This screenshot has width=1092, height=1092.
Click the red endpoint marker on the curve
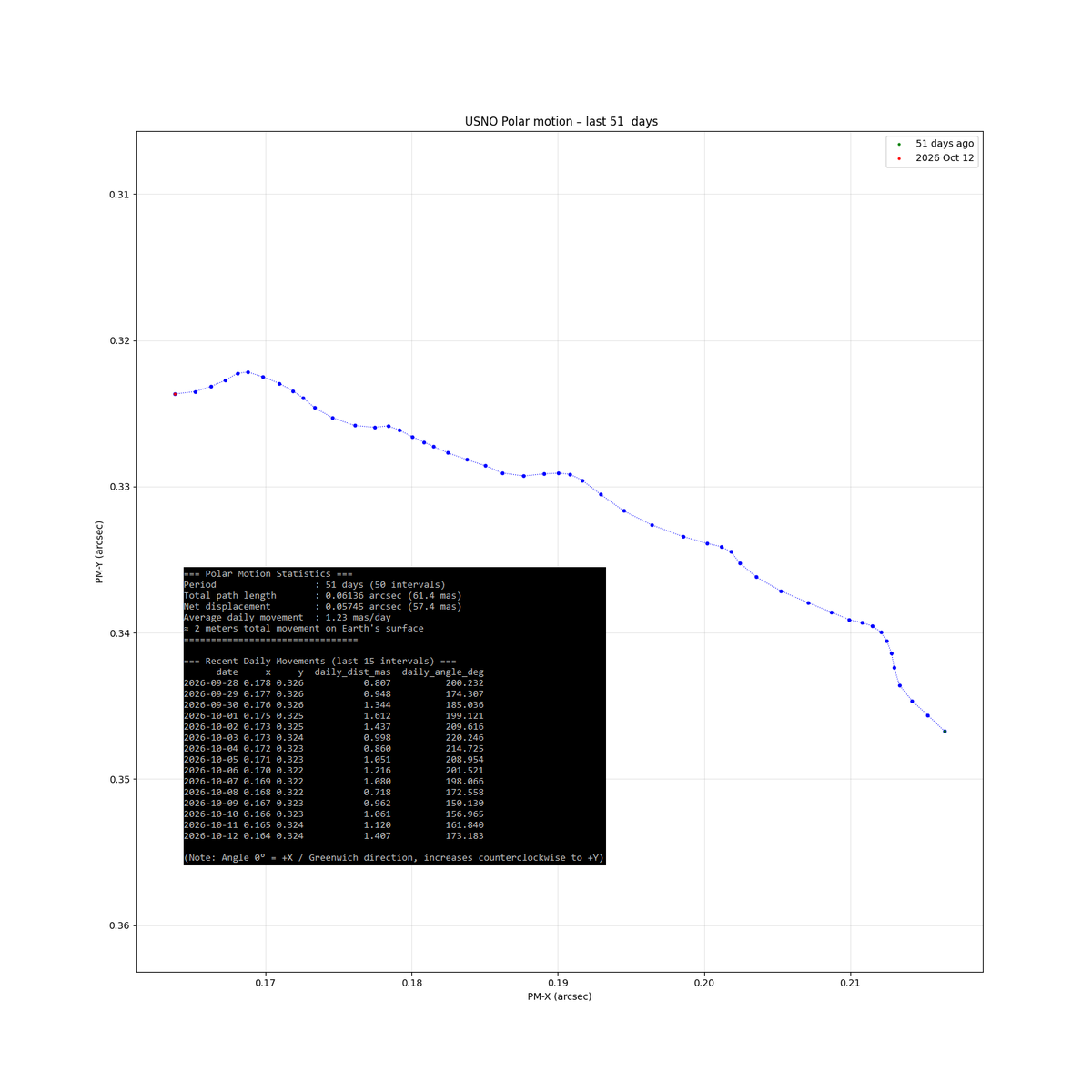click(x=175, y=394)
